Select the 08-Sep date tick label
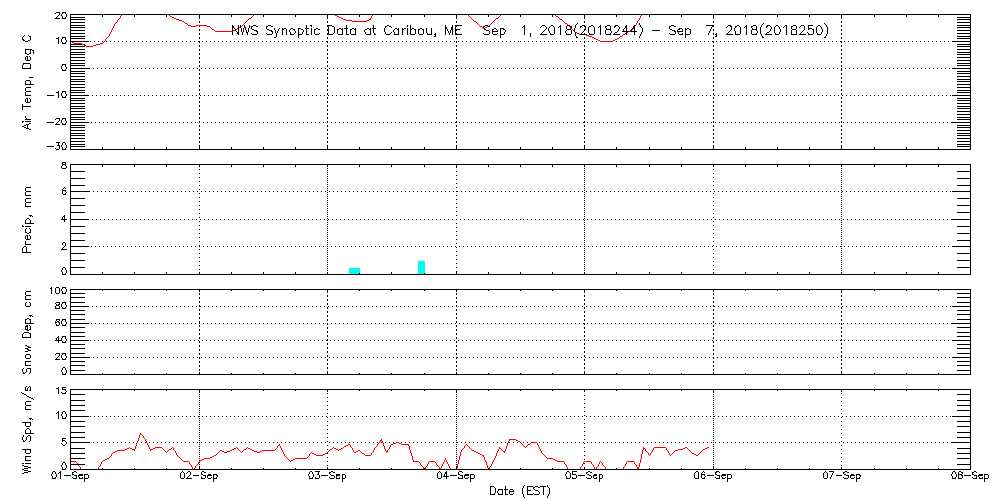The image size is (1000, 500). pyautogui.click(x=968, y=477)
